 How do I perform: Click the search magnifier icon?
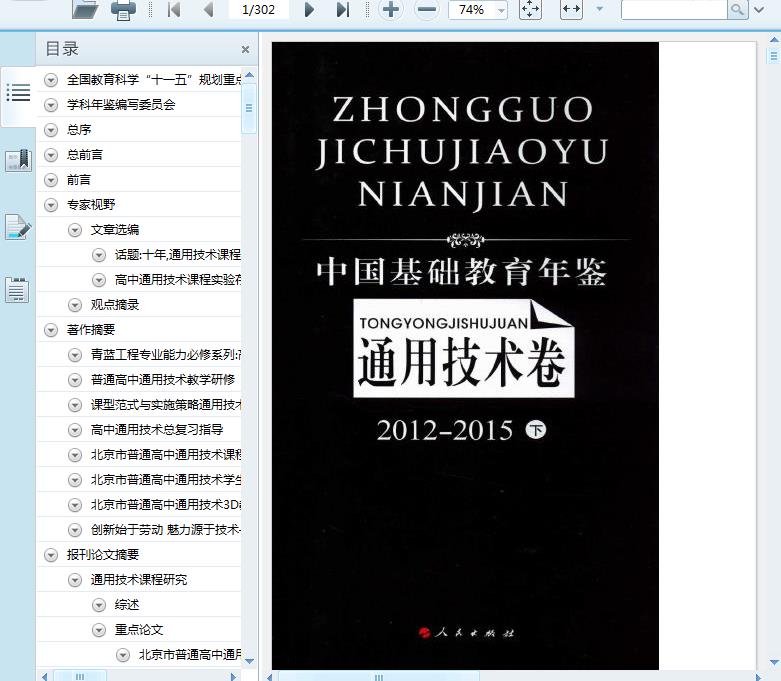(738, 9)
